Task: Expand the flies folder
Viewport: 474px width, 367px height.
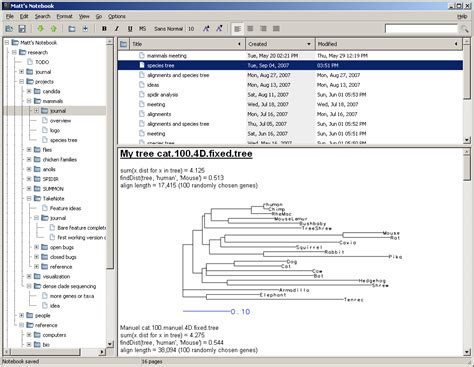Action: point(29,150)
